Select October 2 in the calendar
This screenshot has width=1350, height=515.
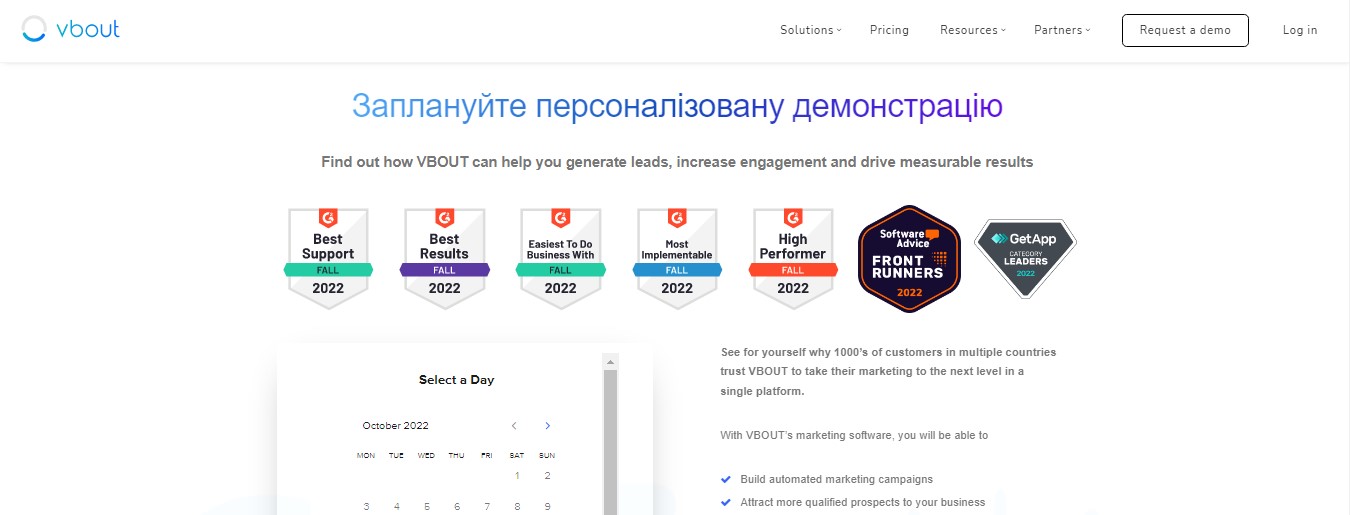pyautogui.click(x=547, y=476)
